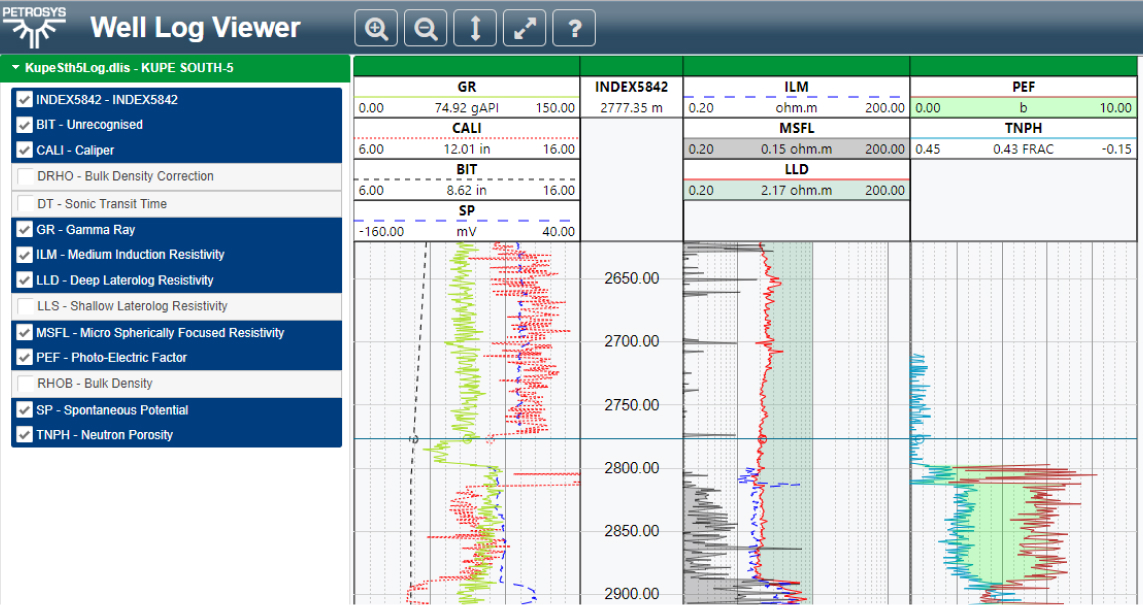Collapse the KupeSth5Log.dlis file tree
The image size is (1143, 605).
tap(16, 68)
